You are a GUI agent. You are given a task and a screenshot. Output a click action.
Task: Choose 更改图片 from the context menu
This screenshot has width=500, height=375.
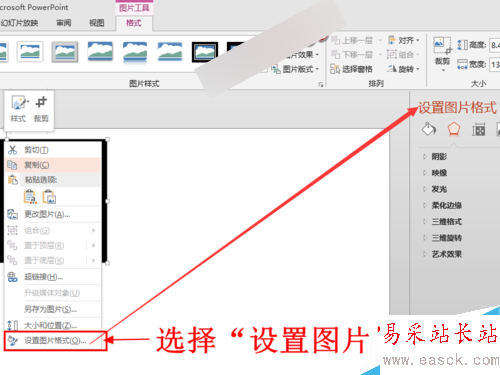[x=53, y=214]
